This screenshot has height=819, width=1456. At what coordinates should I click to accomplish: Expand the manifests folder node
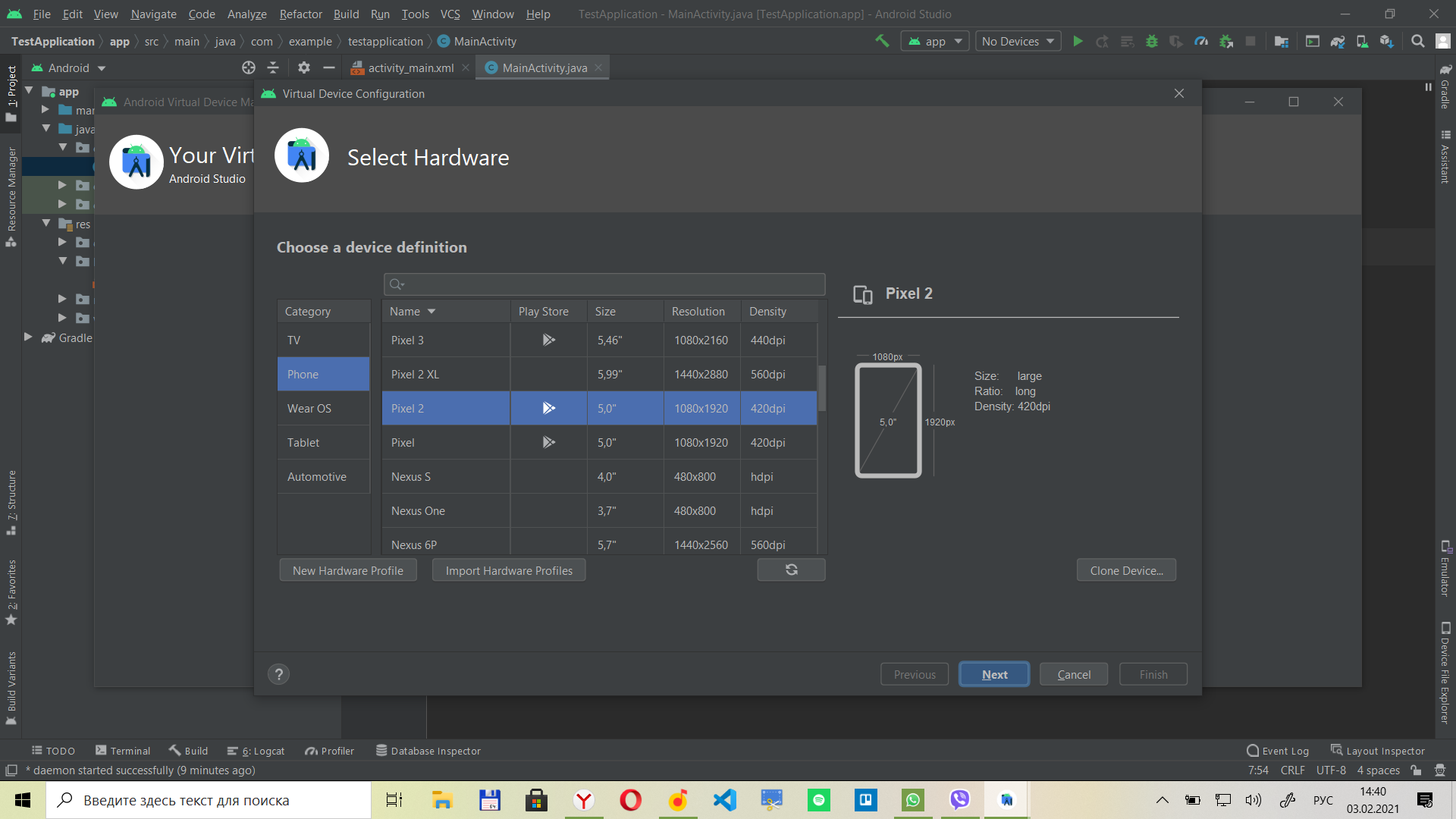(45, 109)
